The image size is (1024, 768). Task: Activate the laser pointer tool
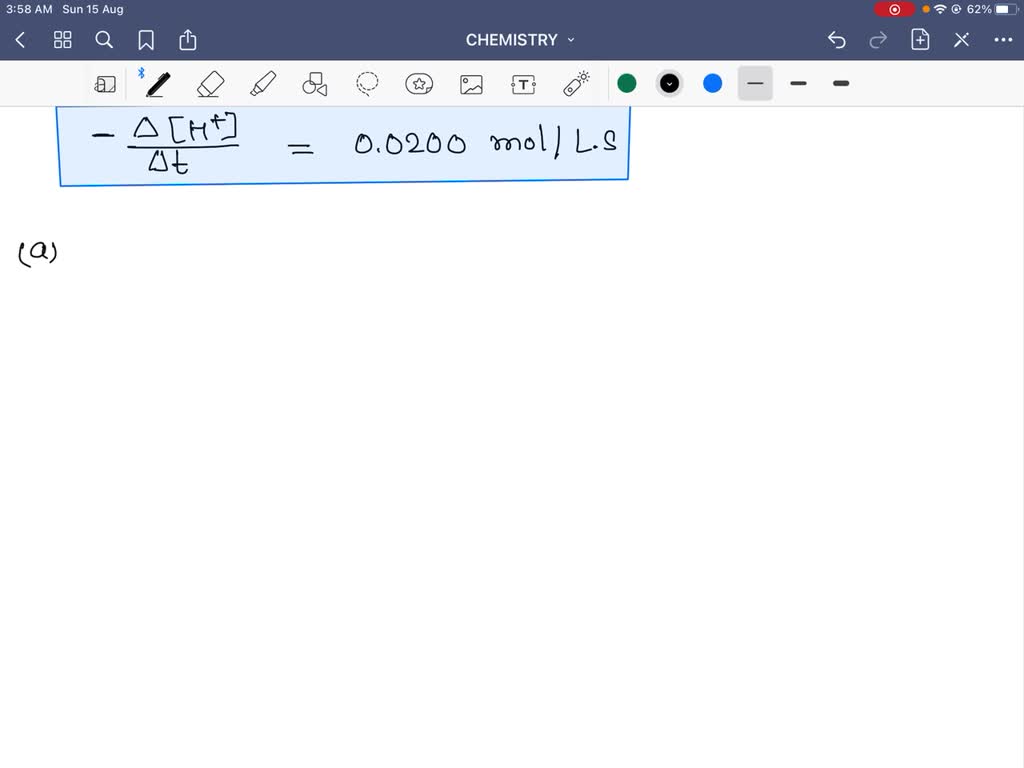576,84
